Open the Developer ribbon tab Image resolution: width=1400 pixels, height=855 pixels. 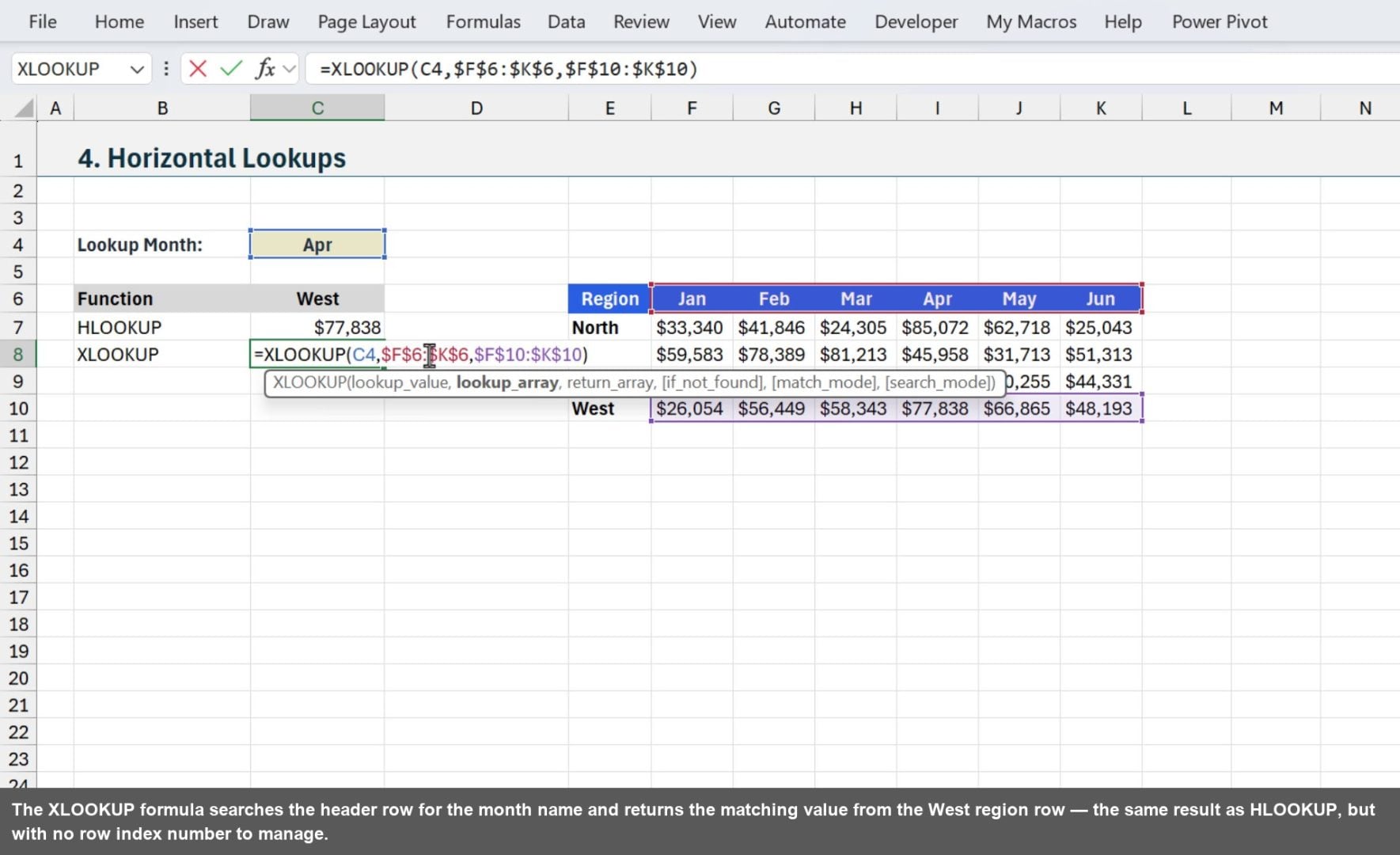click(915, 21)
